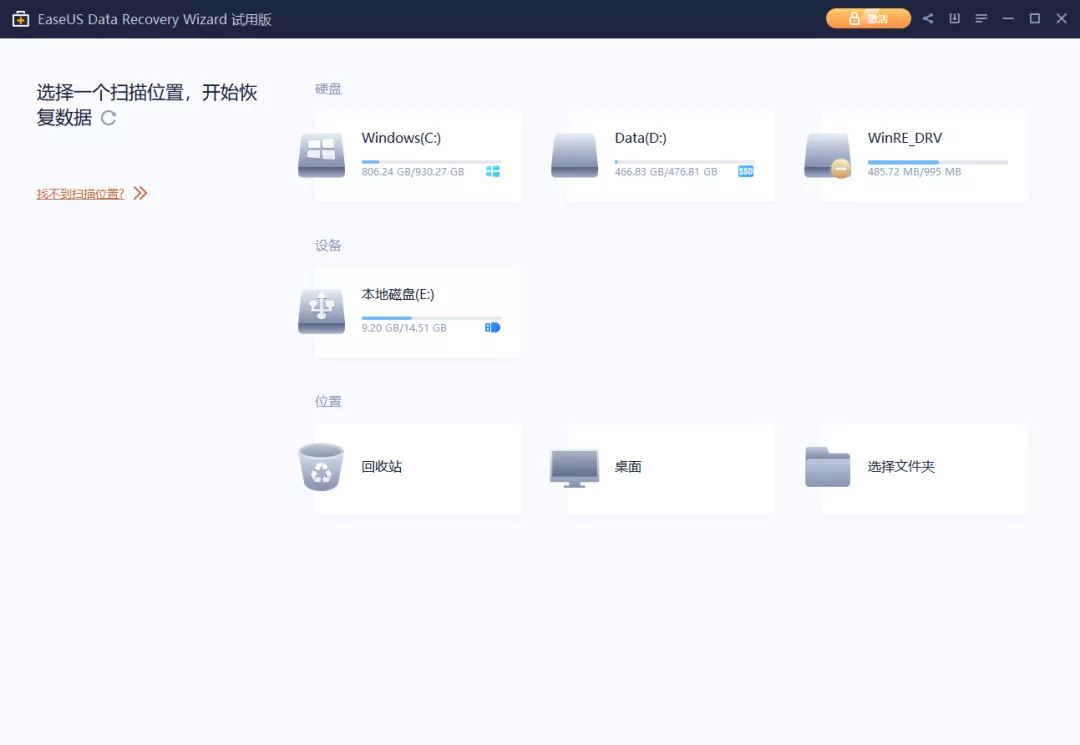Select the WinRE_DRV partition icon
The image size is (1080, 745).
pos(828,156)
